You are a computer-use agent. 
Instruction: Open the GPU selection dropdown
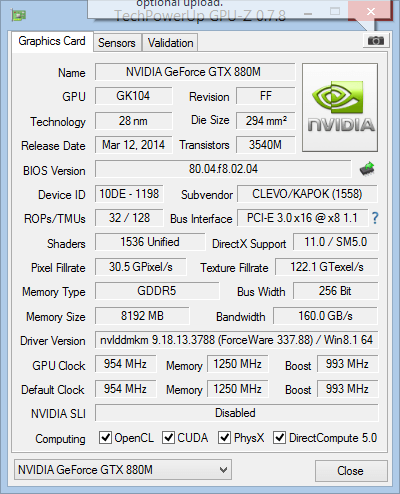click(123, 470)
